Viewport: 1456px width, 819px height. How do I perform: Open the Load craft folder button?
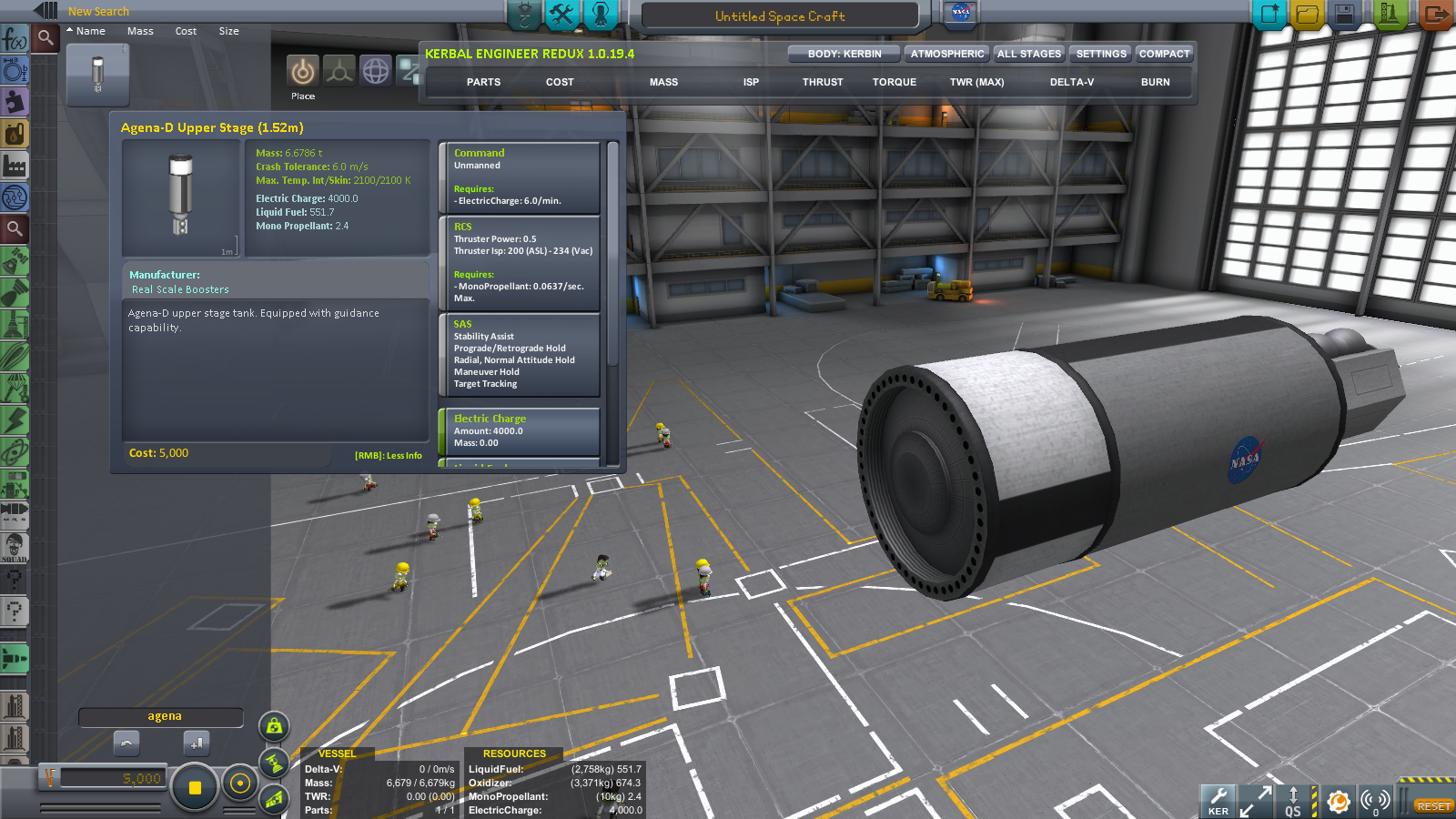pos(1307,15)
